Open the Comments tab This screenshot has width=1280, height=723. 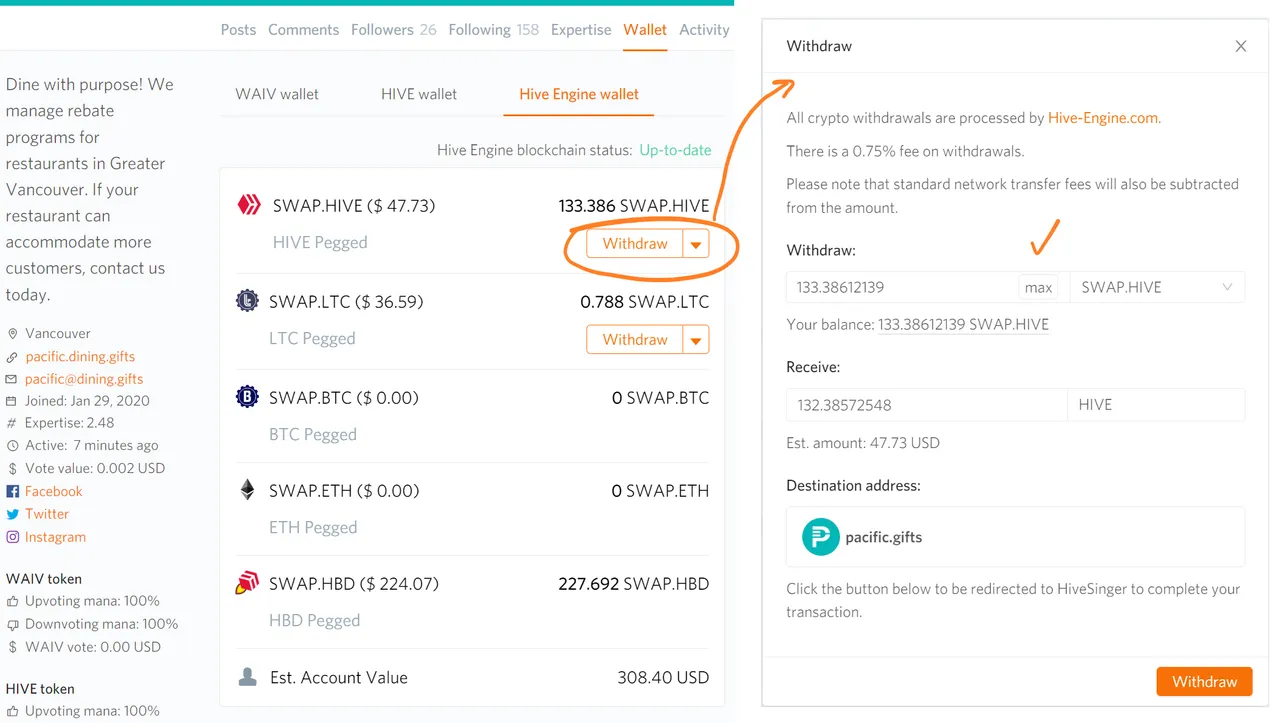pyautogui.click(x=303, y=29)
